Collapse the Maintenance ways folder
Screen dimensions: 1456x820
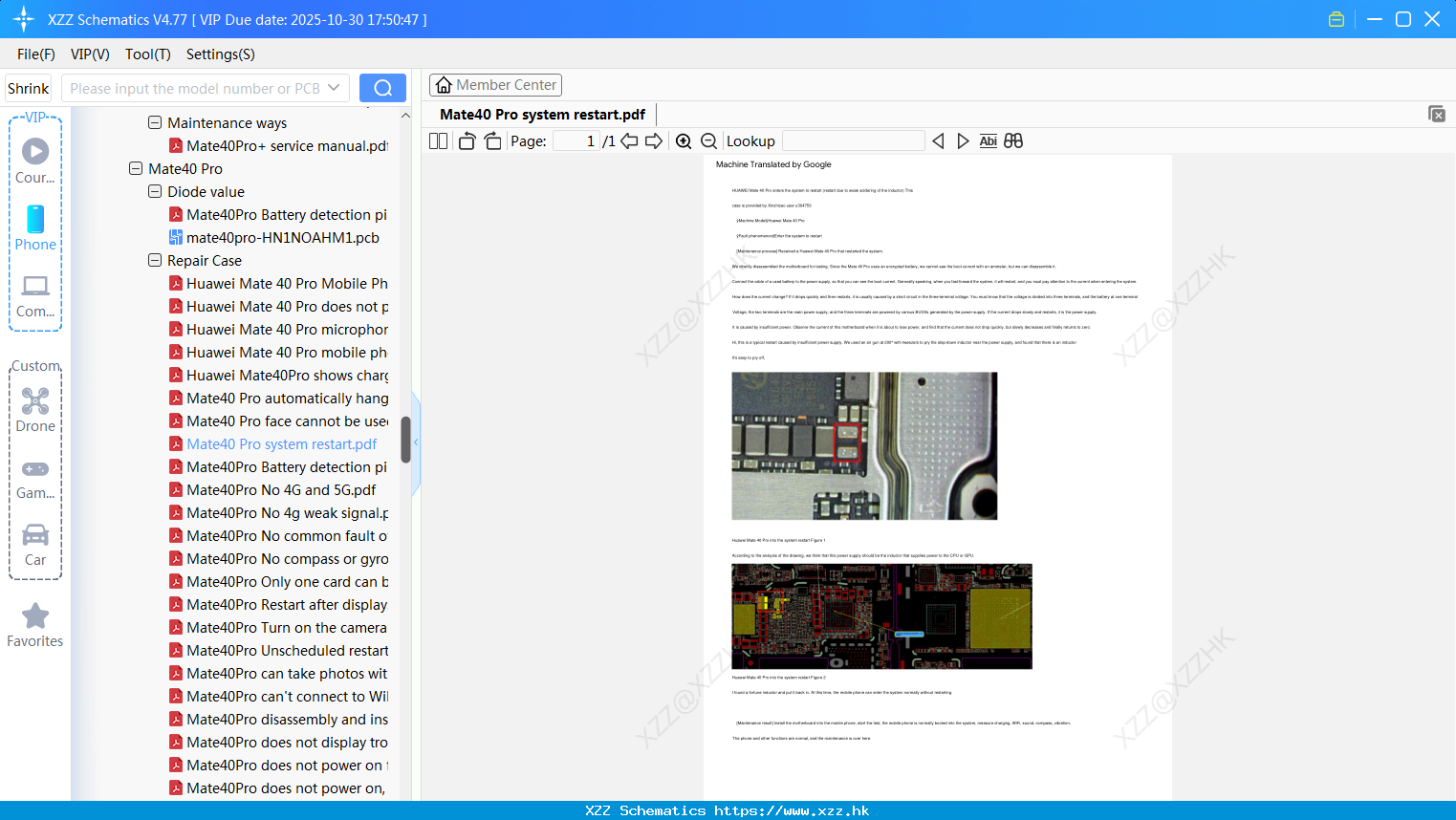coord(155,122)
